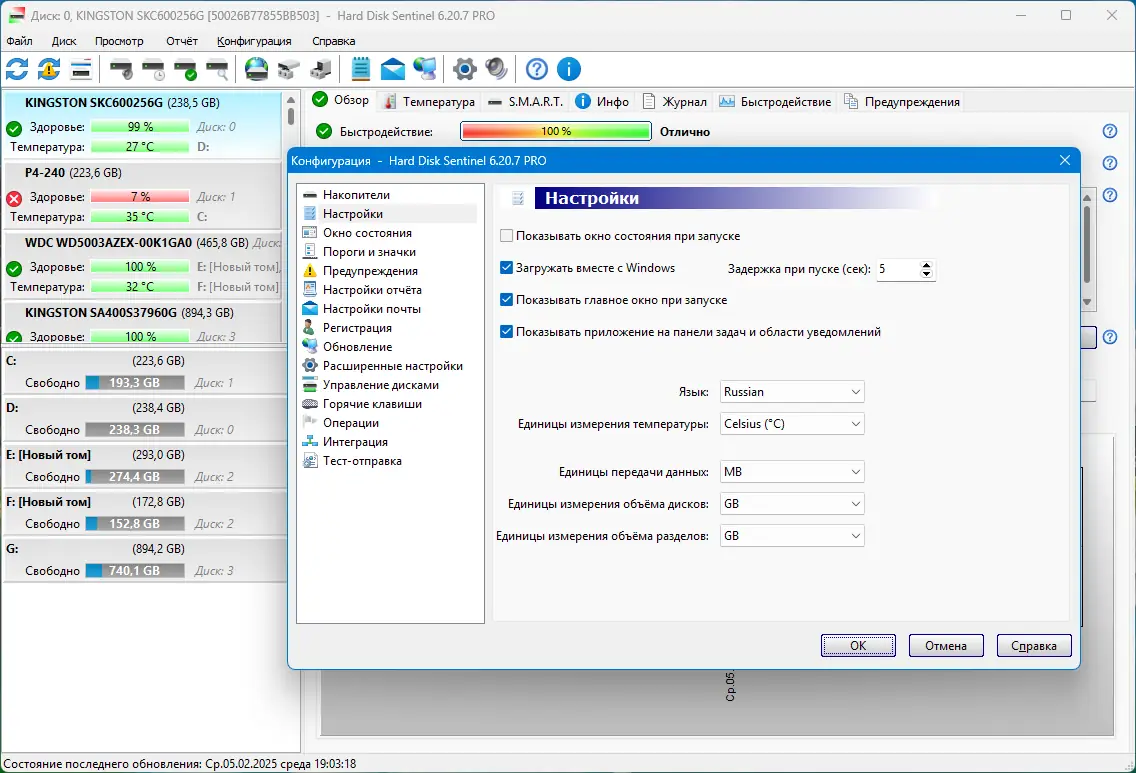Click disk with clock toolbar icon
Screen dimensions: 1136x773
click(x=154, y=70)
